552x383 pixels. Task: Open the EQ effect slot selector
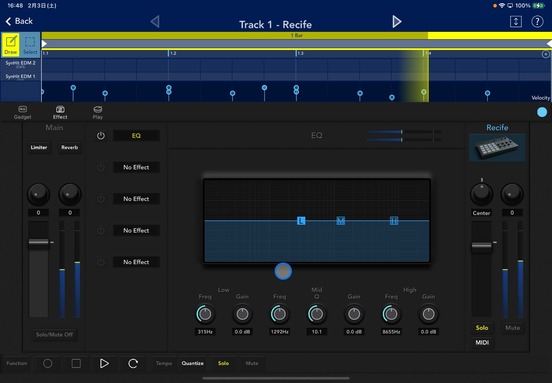click(x=136, y=136)
